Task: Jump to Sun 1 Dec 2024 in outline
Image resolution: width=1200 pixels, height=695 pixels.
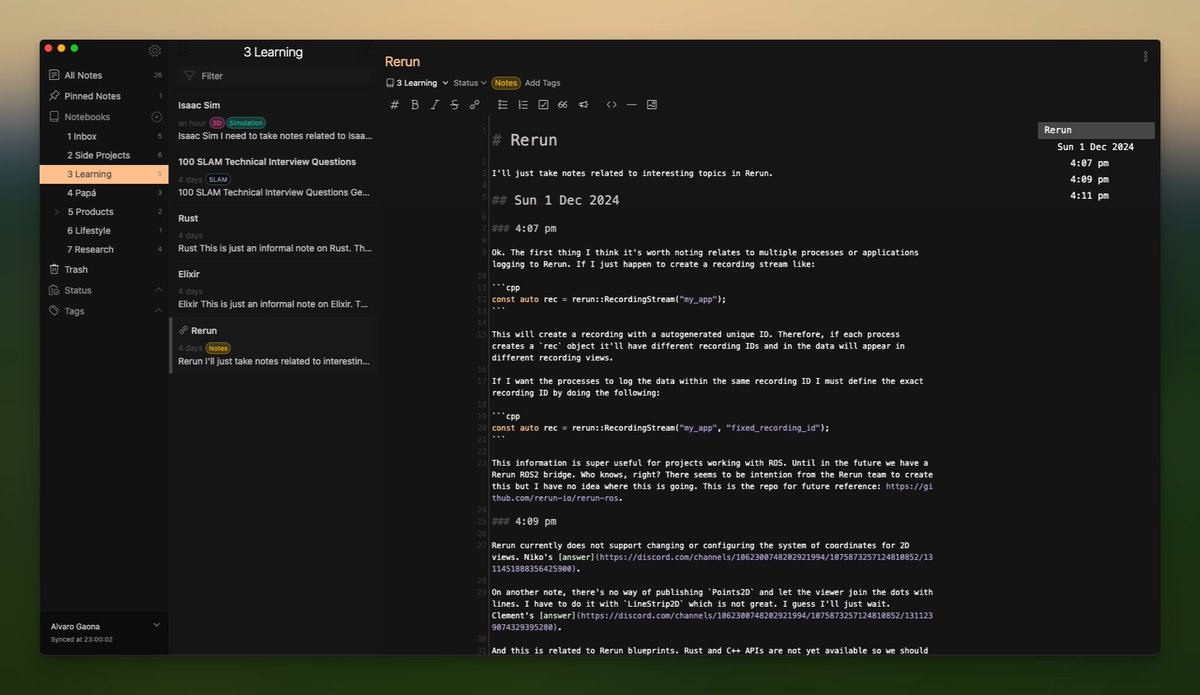Action: click(1095, 147)
